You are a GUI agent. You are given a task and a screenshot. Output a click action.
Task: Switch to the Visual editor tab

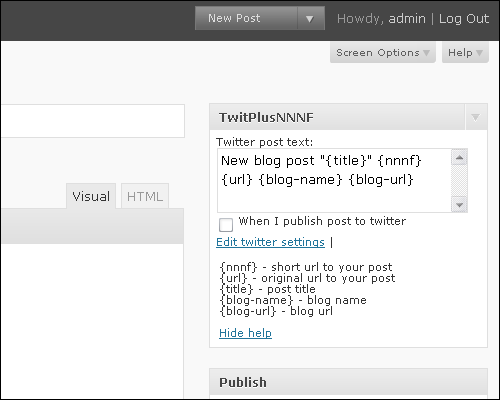click(91, 196)
